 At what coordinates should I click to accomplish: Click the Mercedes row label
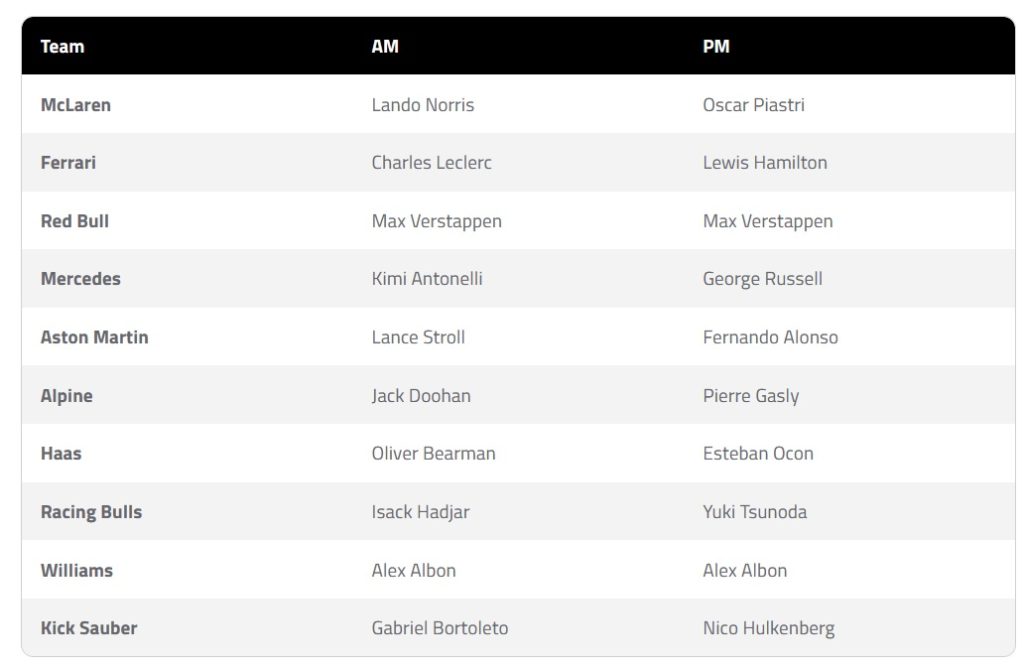pos(80,279)
